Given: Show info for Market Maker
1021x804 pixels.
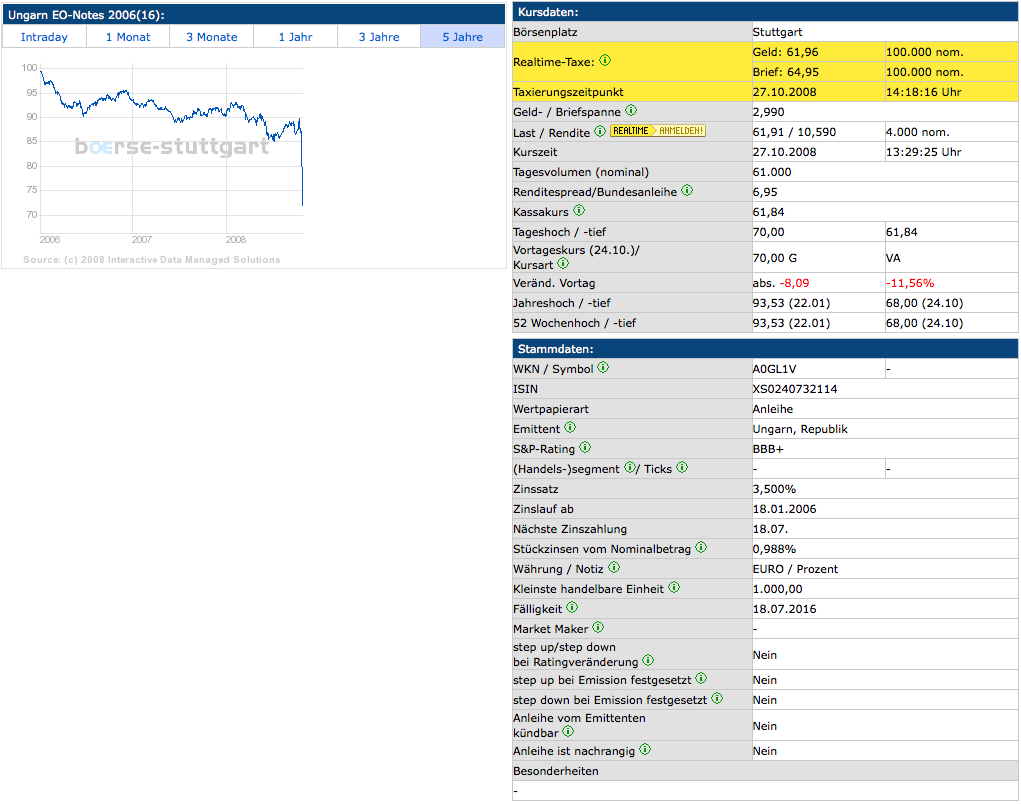Looking at the screenshot, I should (x=598, y=628).
